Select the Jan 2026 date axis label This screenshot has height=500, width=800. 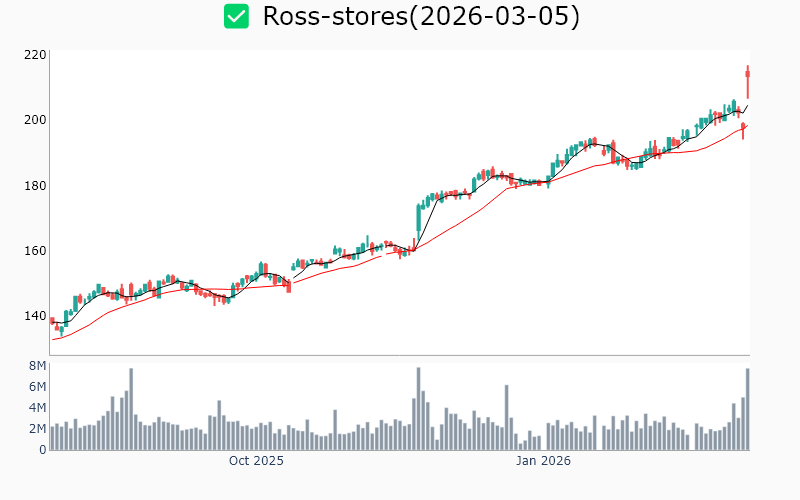pyautogui.click(x=543, y=461)
